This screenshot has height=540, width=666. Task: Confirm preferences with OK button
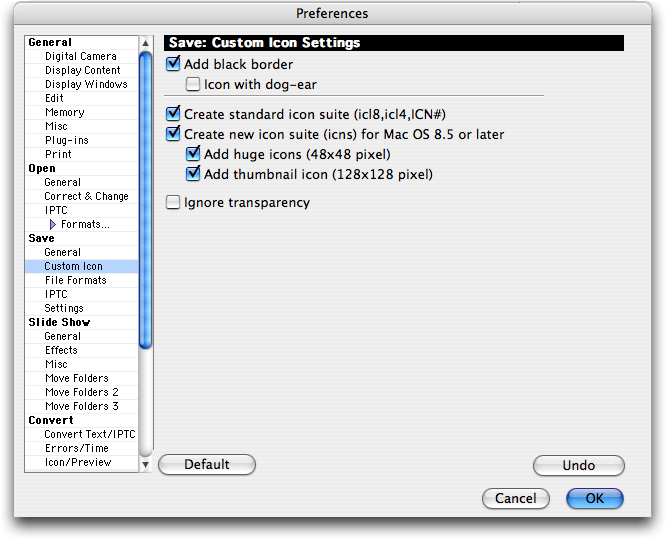[x=594, y=498]
